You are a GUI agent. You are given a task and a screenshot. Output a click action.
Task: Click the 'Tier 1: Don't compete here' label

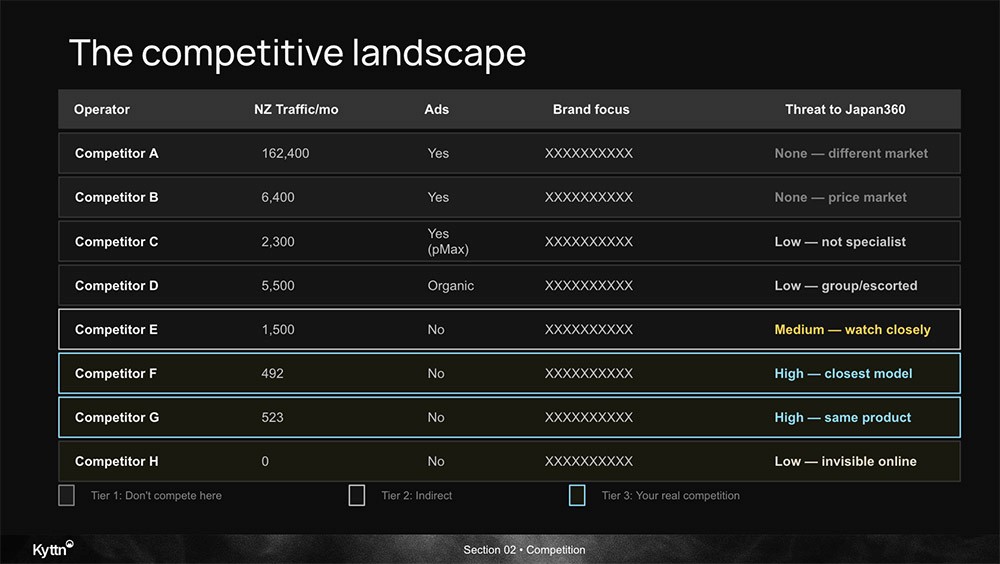point(156,496)
